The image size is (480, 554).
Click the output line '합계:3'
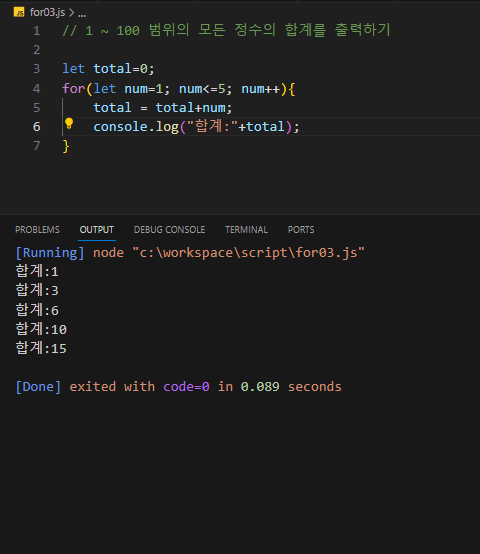37,290
